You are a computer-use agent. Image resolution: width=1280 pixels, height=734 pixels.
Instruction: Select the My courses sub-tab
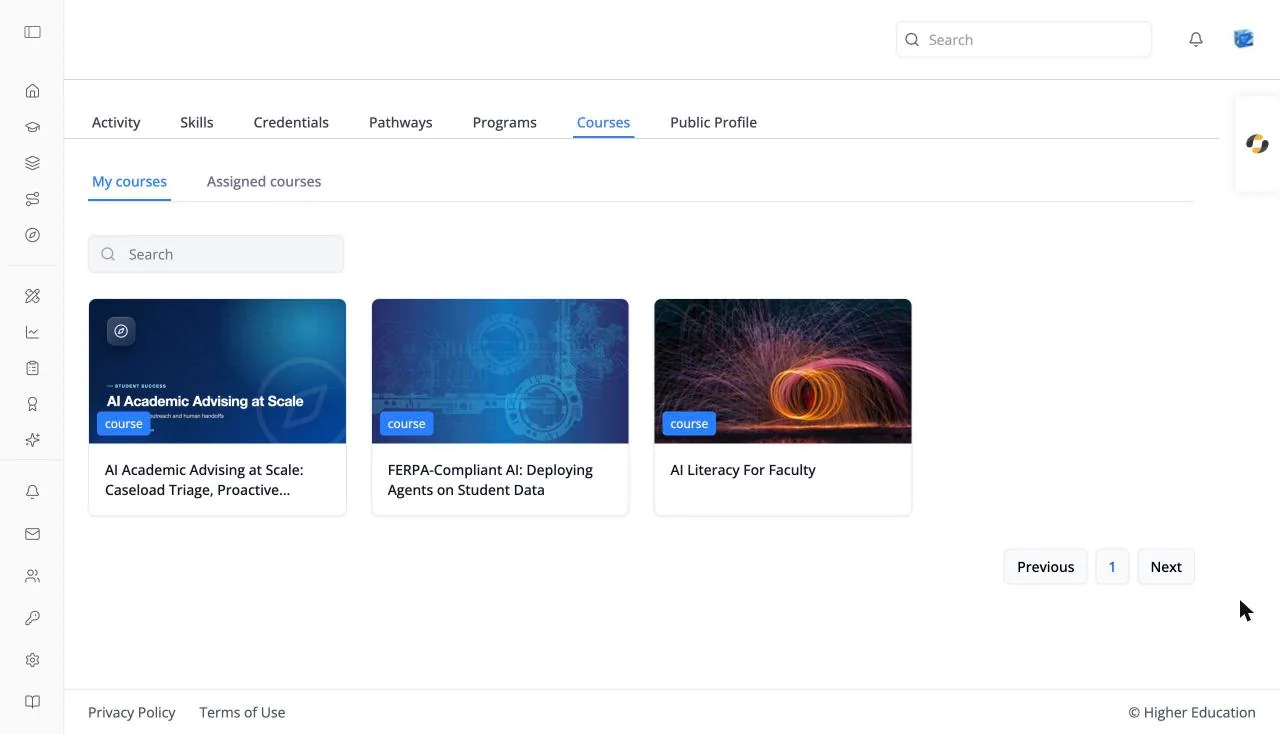coord(129,182)
